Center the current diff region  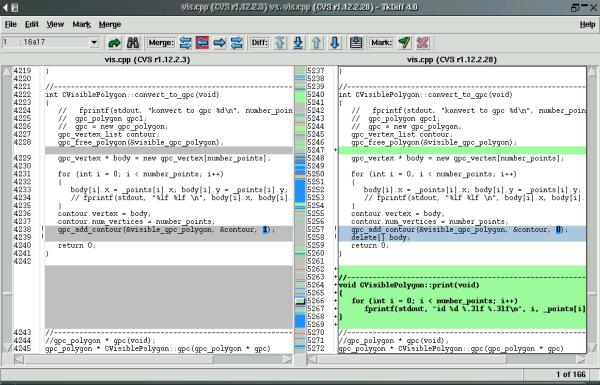click(x=356, y=42)
